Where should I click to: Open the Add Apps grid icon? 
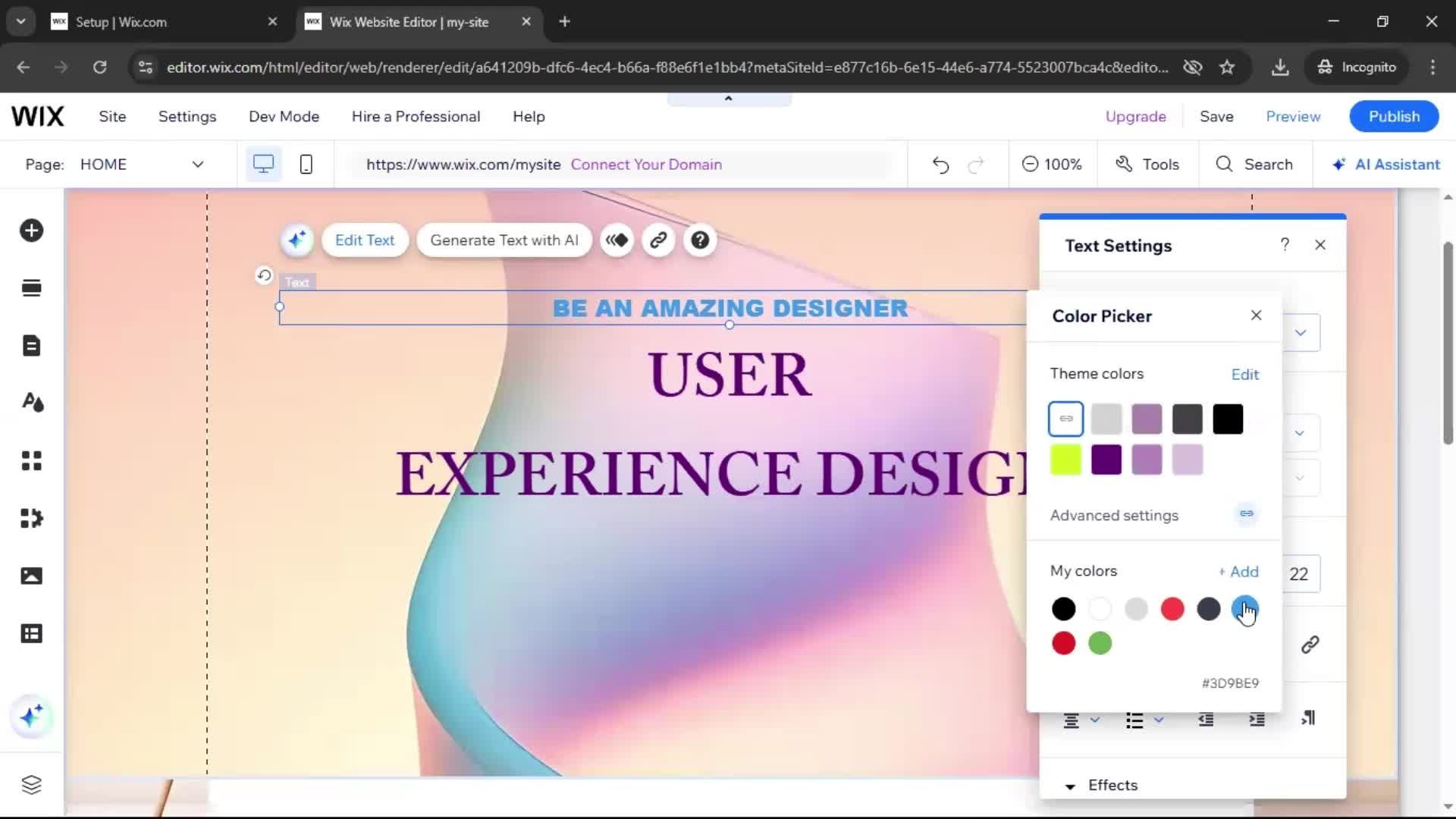pos(31,460)
